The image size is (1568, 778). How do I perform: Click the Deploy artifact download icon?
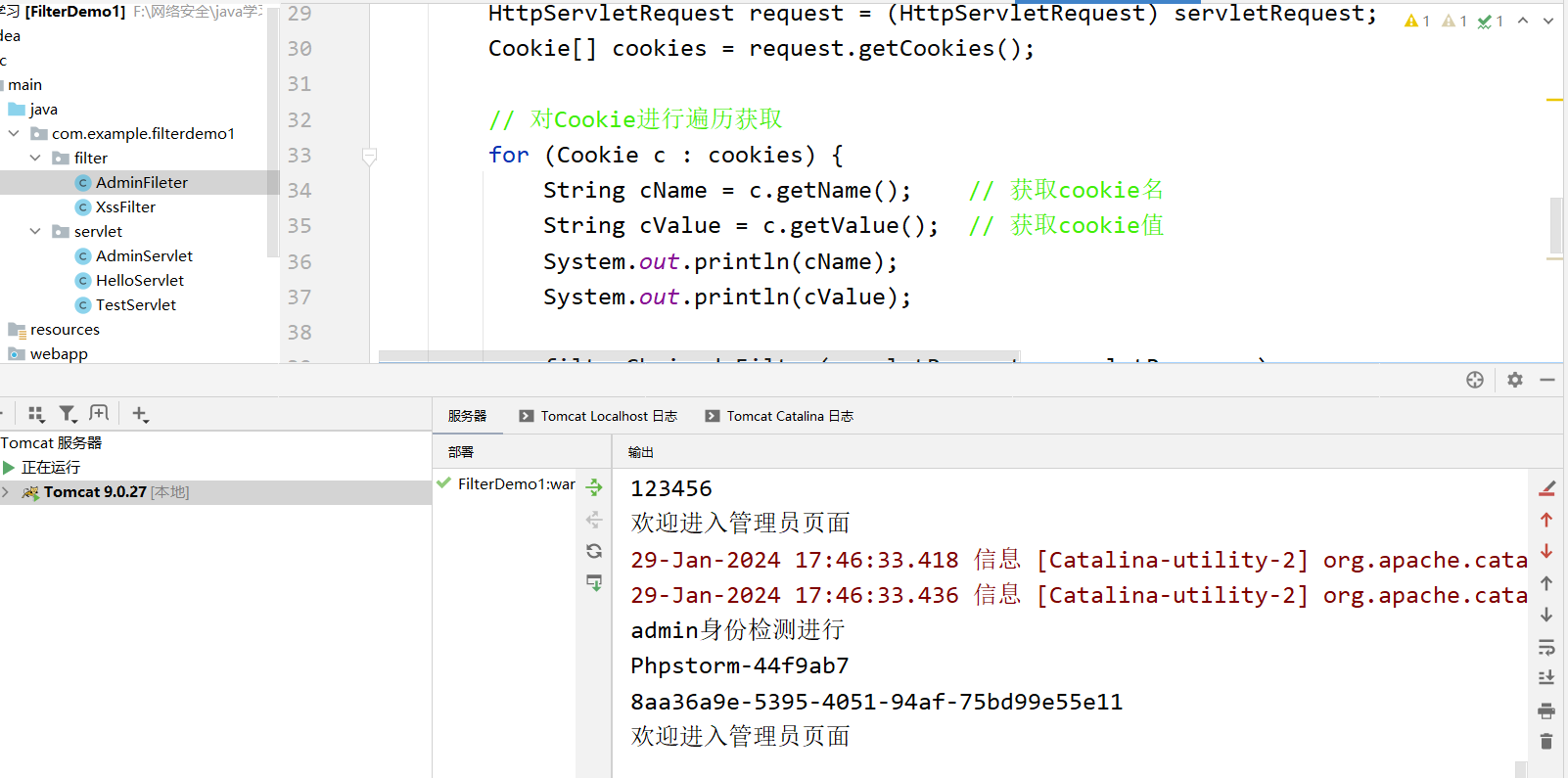[594, 582]
